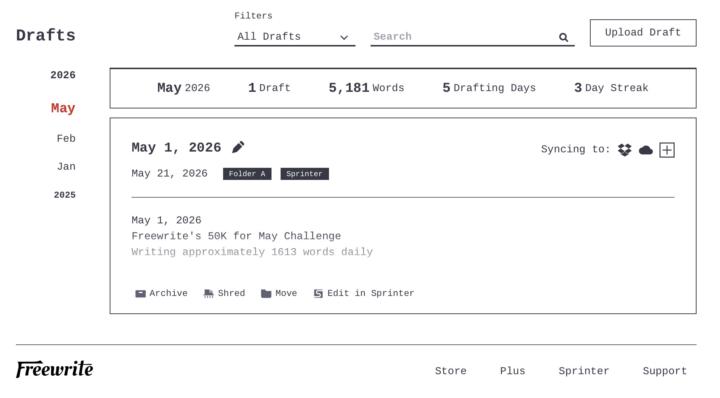Archive the May 1 draft
720x398 pixels.
161,293
